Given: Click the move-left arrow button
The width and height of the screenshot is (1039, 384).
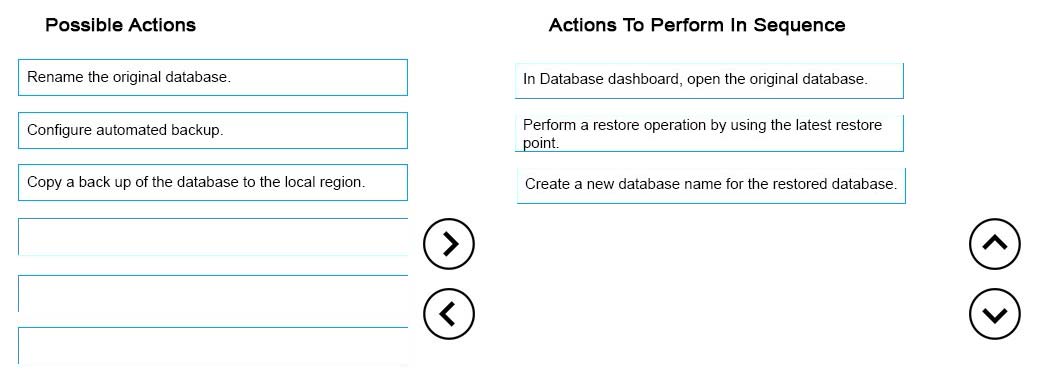Looking at the screenshot, I should click(x=449, y=314).
